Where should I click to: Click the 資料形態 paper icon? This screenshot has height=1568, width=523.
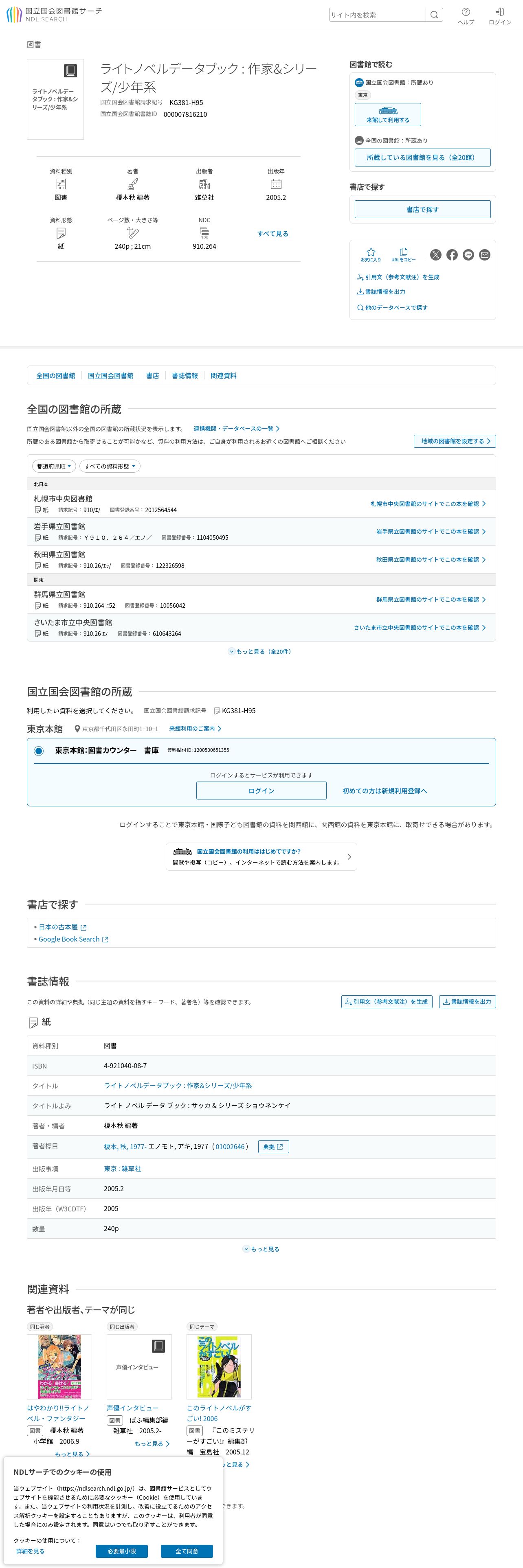click(61, 233)
